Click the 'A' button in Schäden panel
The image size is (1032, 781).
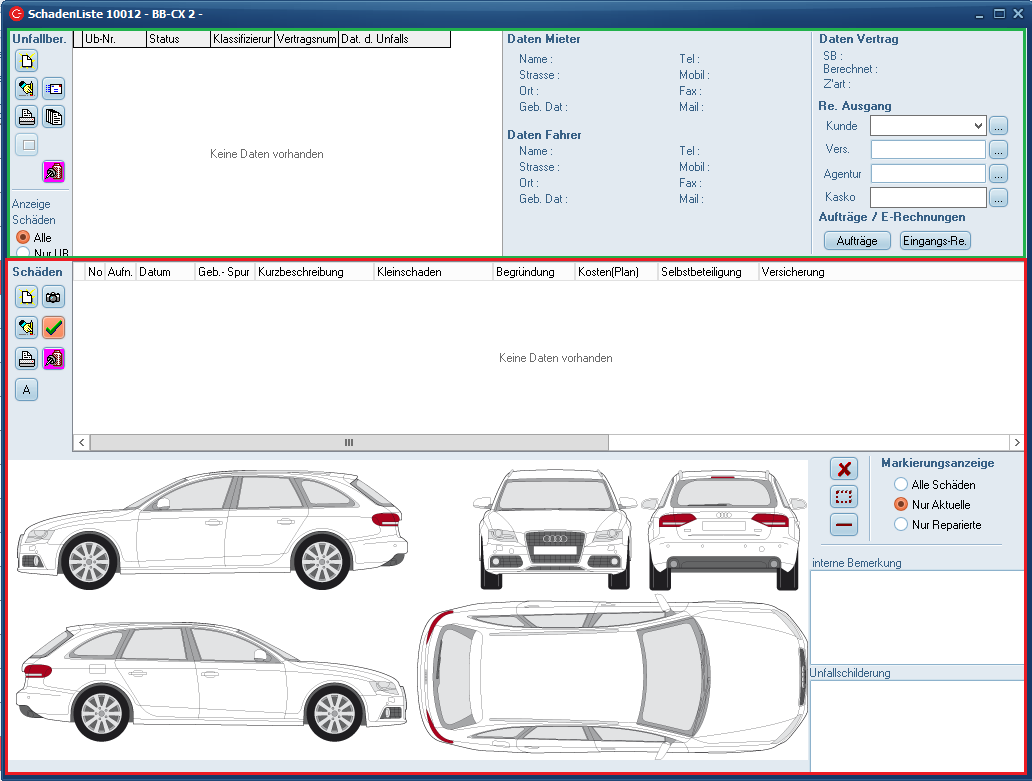(27, 390)
